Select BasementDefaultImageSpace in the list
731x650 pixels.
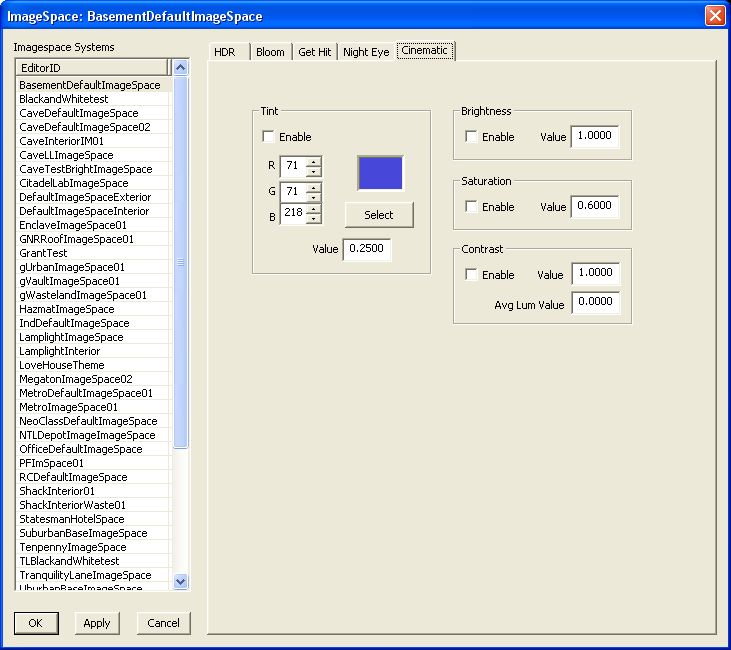92,85
